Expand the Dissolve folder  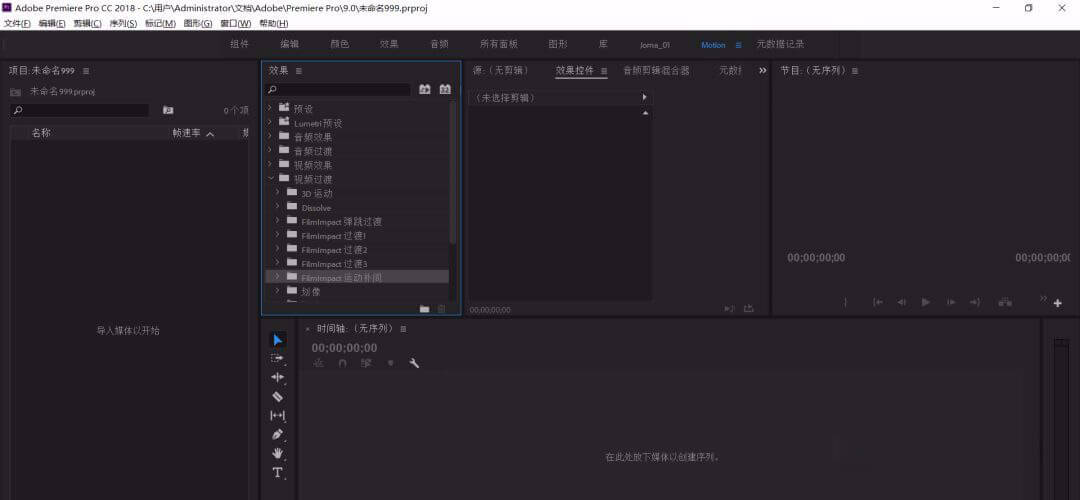[278, 207]
